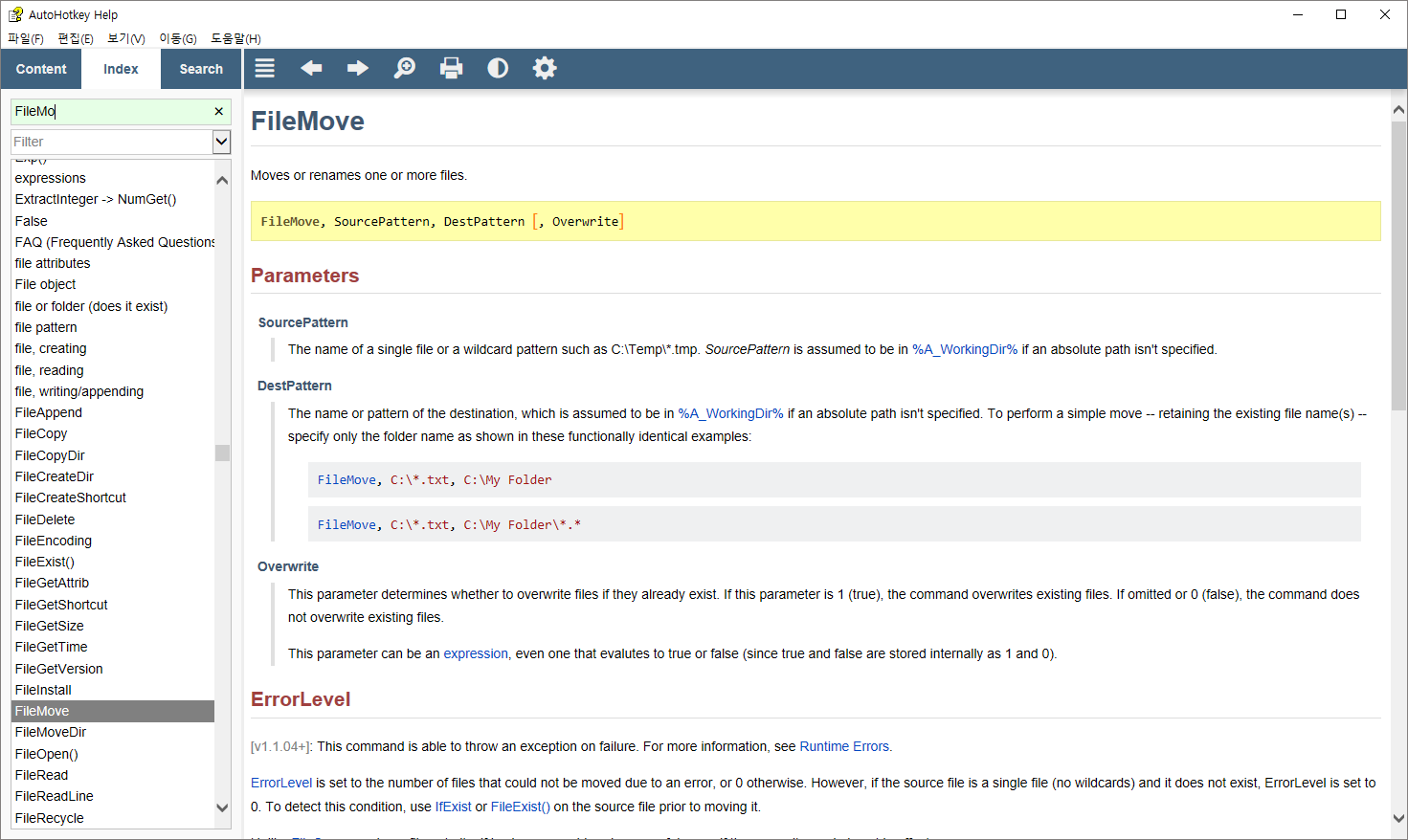This screenshot has height=840, width=1408.
Task: Open the ErrorLevel link in the paragraph
Action: (281, 783)
